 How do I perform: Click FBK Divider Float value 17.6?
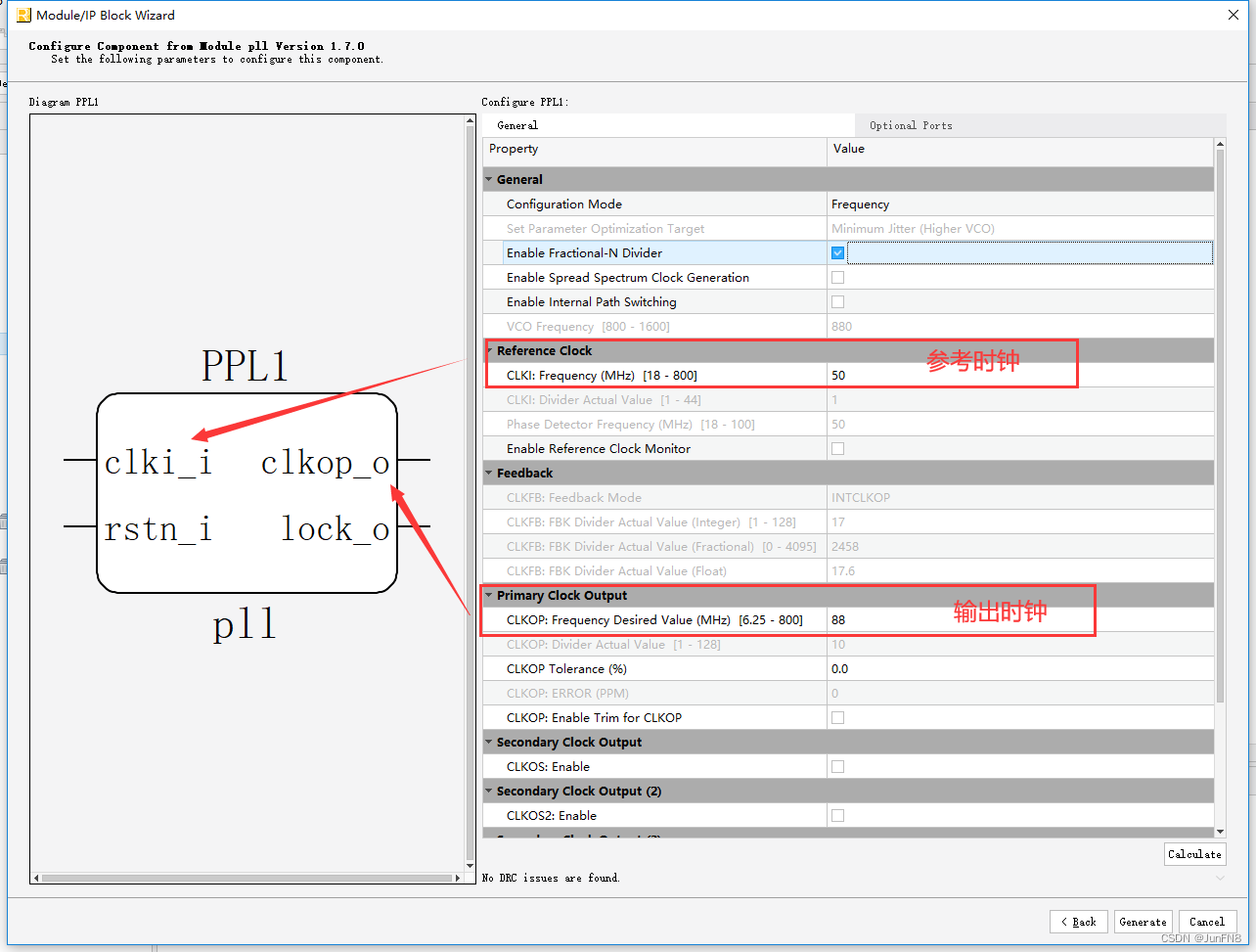tap(843, 570)
